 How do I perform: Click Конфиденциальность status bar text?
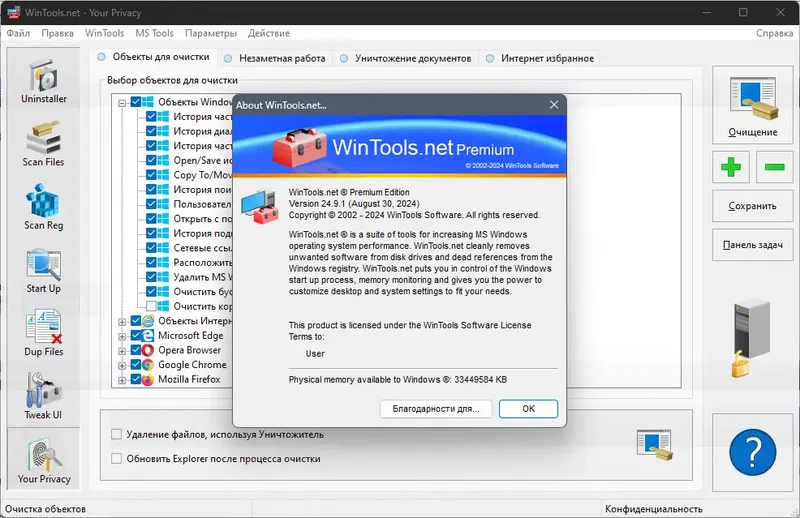654,509
